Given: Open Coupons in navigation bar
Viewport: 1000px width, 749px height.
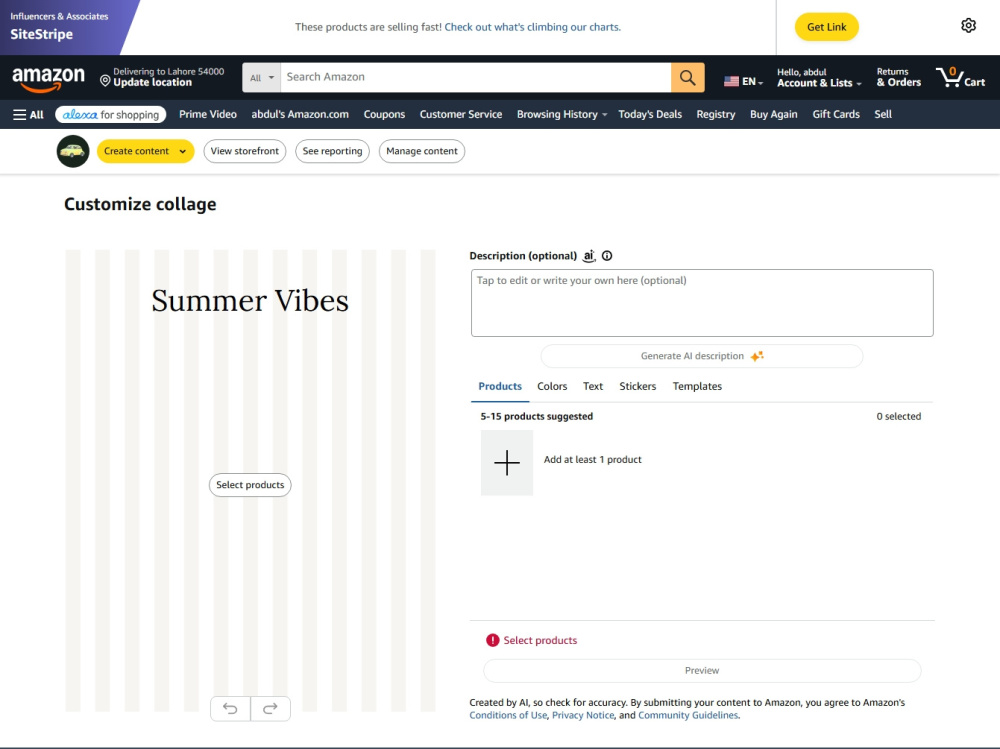Looking at the screenshot, I should [384, 114].
